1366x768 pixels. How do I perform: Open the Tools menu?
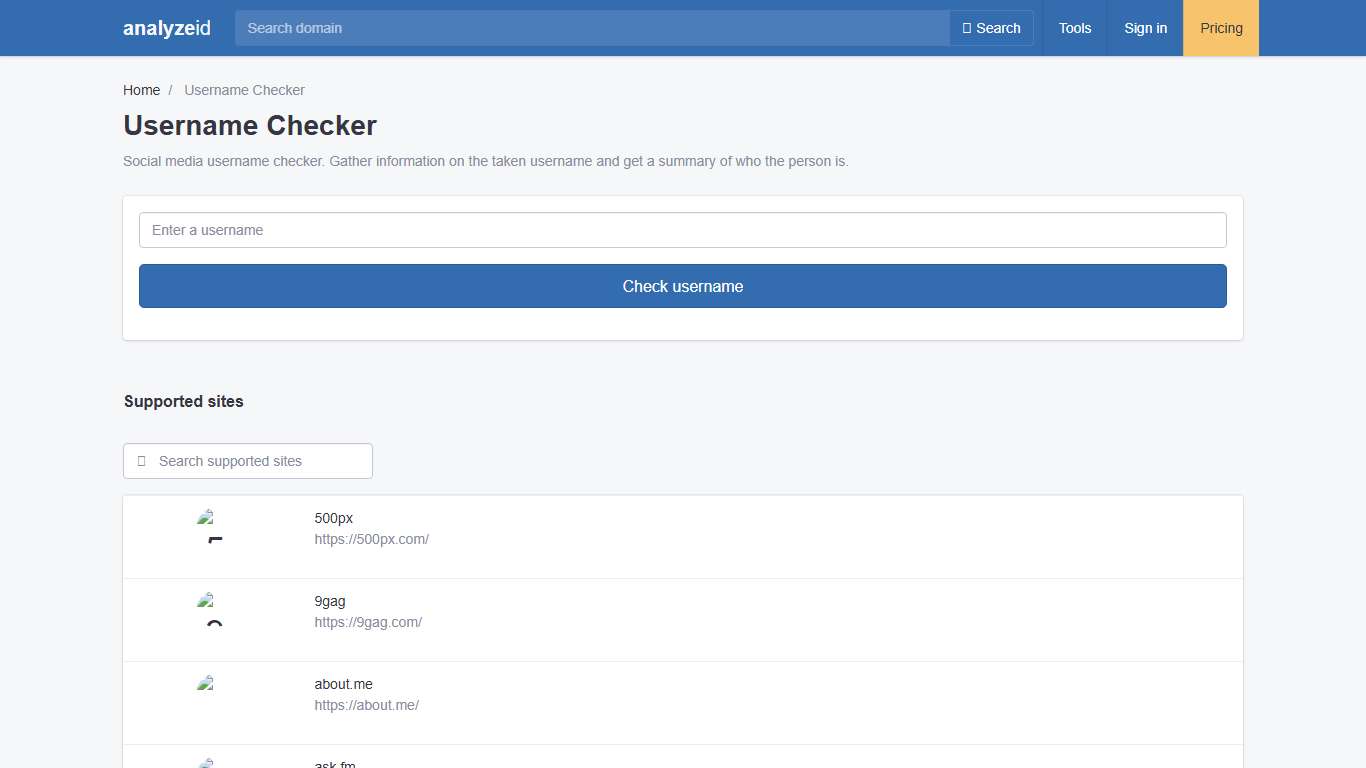(1075, 28)
